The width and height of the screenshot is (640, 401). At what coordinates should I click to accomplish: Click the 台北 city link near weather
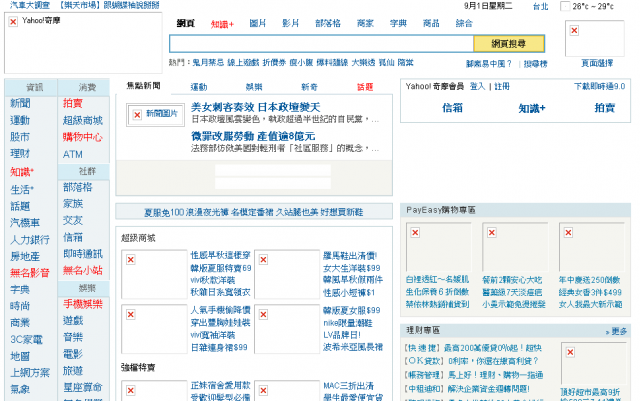point(540,7)
